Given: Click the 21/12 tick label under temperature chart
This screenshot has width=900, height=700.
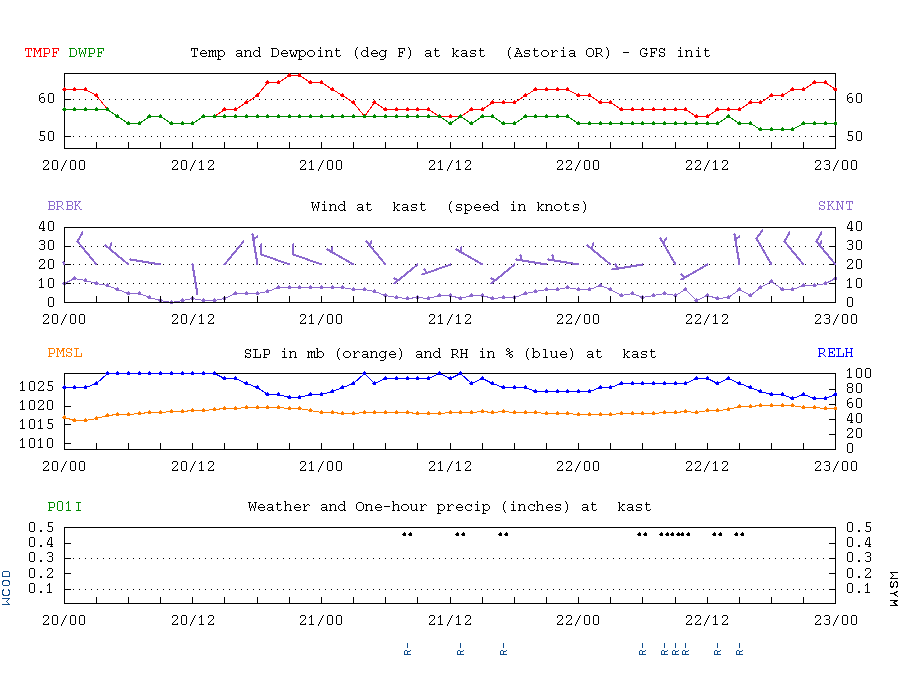Looking at the screenshot, I should 449,165.
